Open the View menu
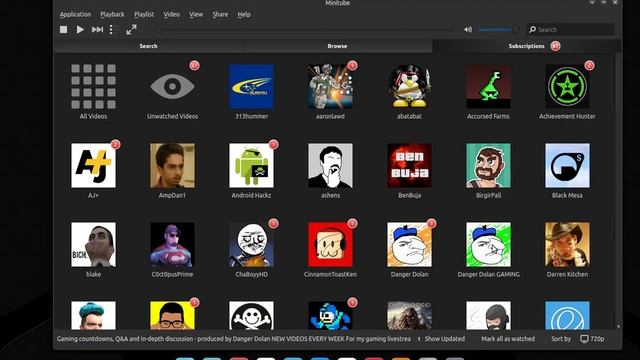Viewport: 640px width, 360px height. [x=196, y=14]
